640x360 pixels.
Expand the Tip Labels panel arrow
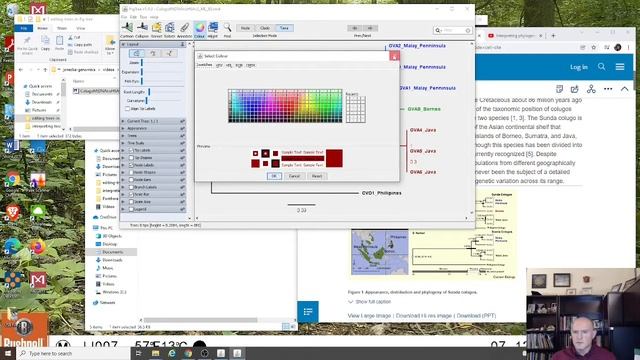coord(123,150)
